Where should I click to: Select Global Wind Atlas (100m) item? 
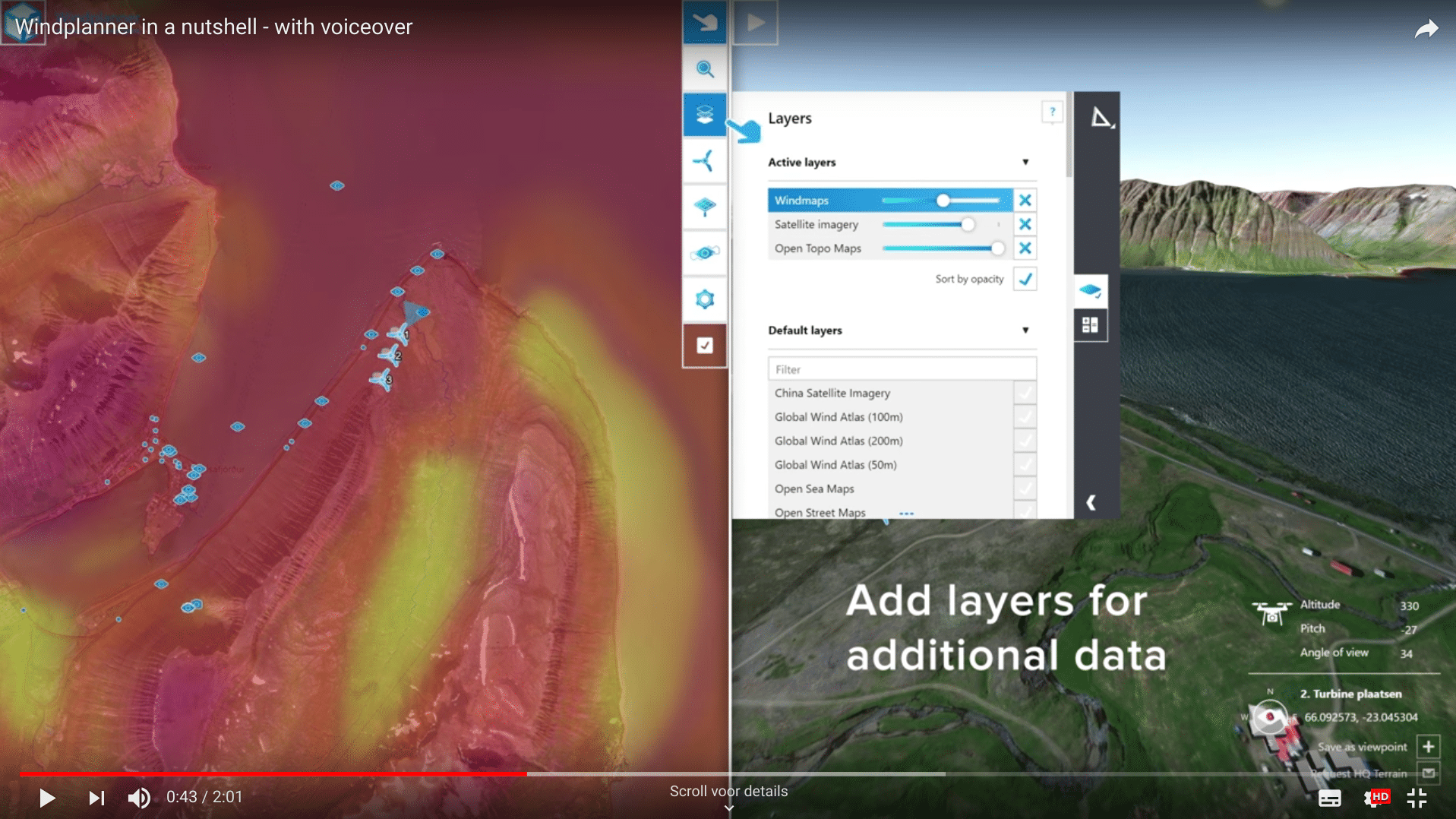pos(890,417)
